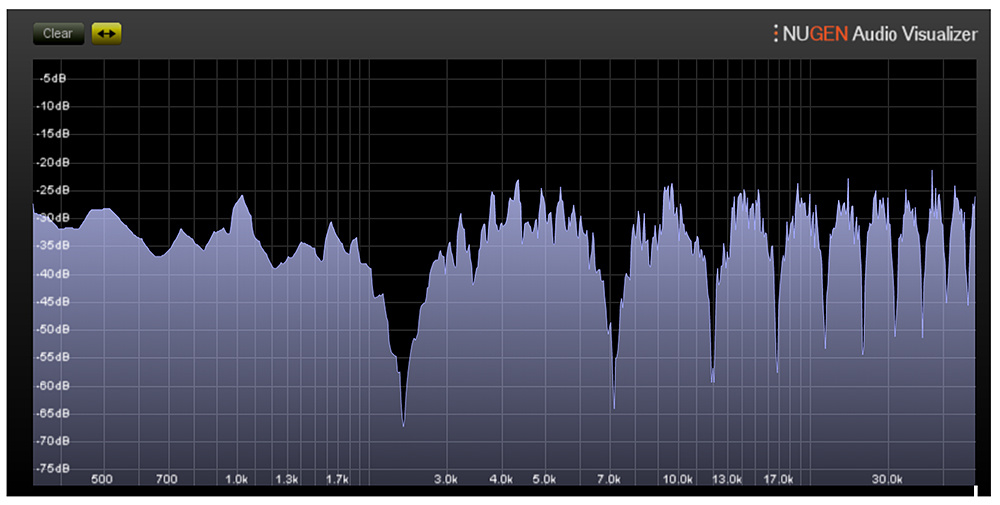The height and width of the screenshot is (505, 1000).
Task: Click the Clear button
Action: pos(58,33)
